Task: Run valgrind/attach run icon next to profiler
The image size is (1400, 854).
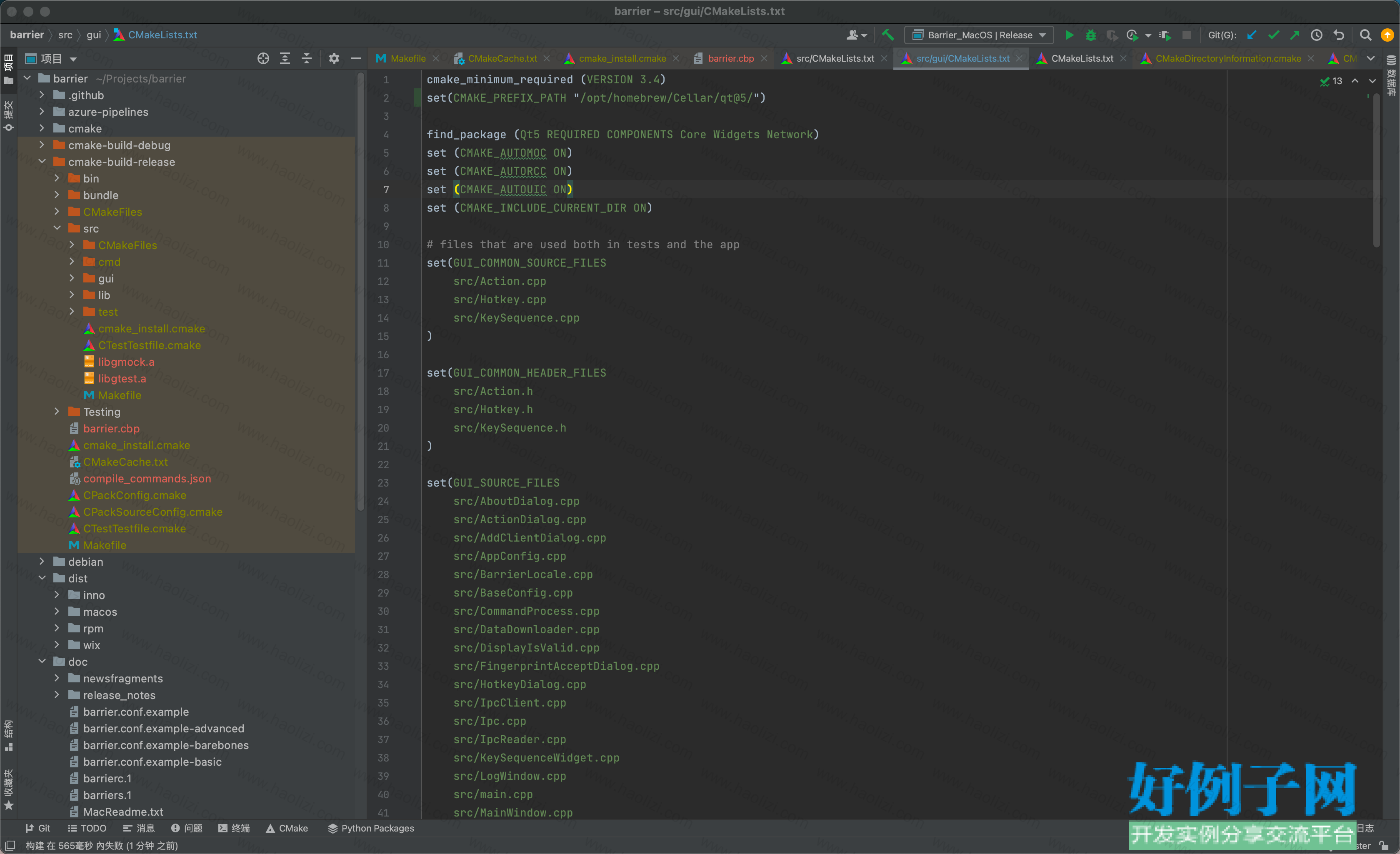Action: pos(1165,35)
